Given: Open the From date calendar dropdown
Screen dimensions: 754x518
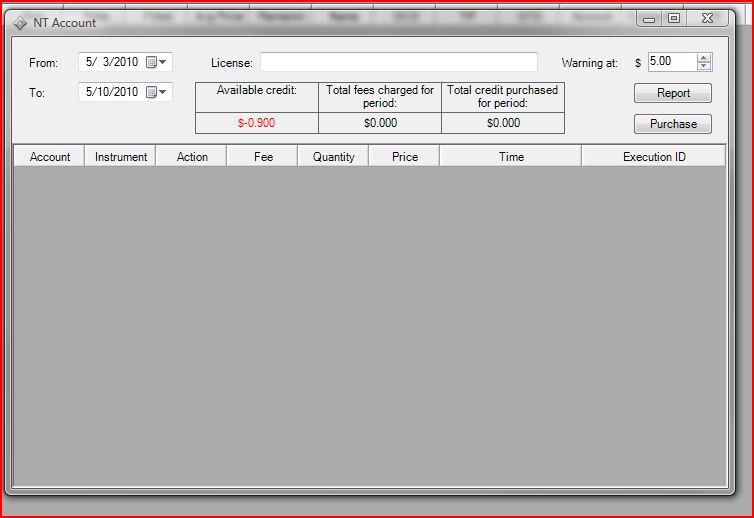Looking at the screenshot, I should 157,62.
